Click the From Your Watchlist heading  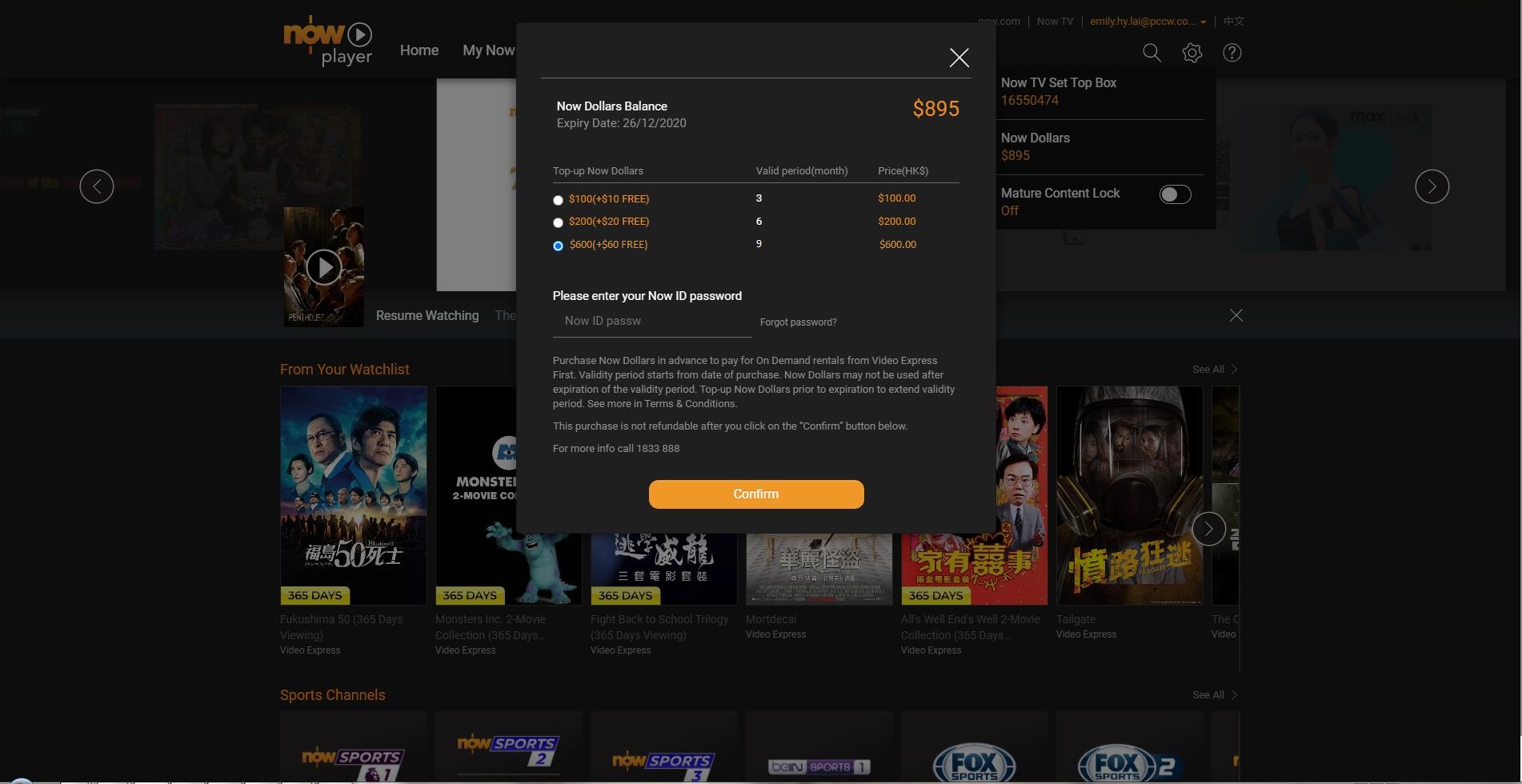[344, 370]
